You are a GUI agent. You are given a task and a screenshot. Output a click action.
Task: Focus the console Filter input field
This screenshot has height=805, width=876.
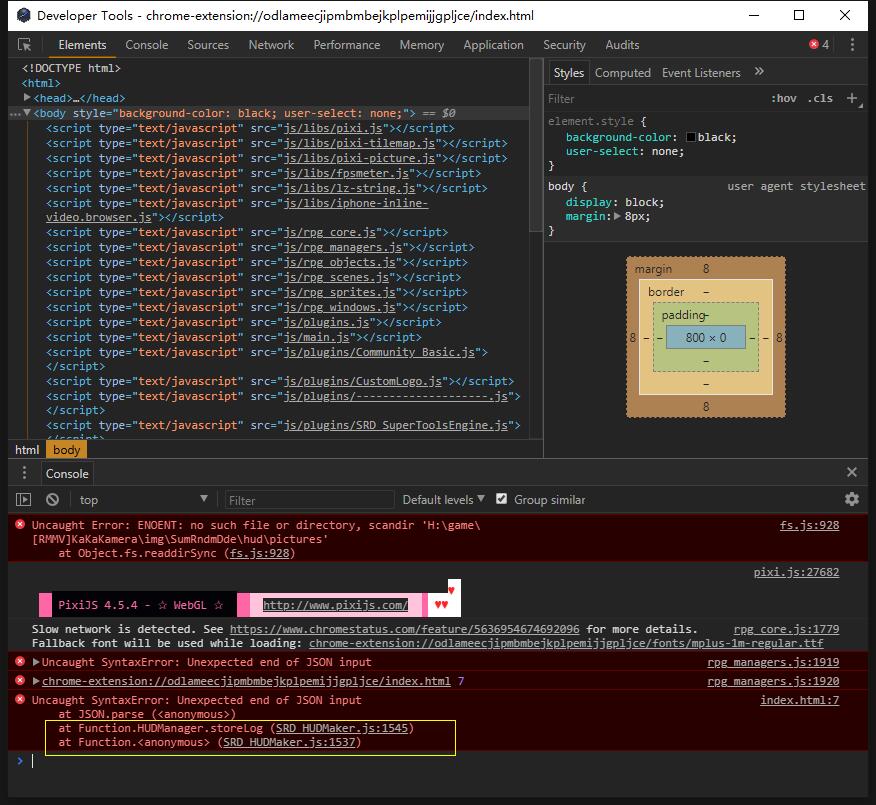click(309, 500)
